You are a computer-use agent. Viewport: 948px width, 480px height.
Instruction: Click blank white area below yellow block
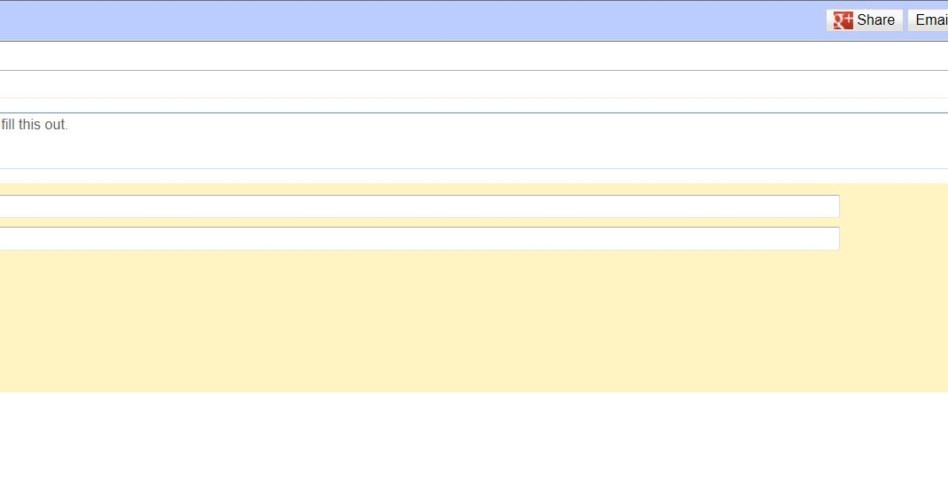474,436
